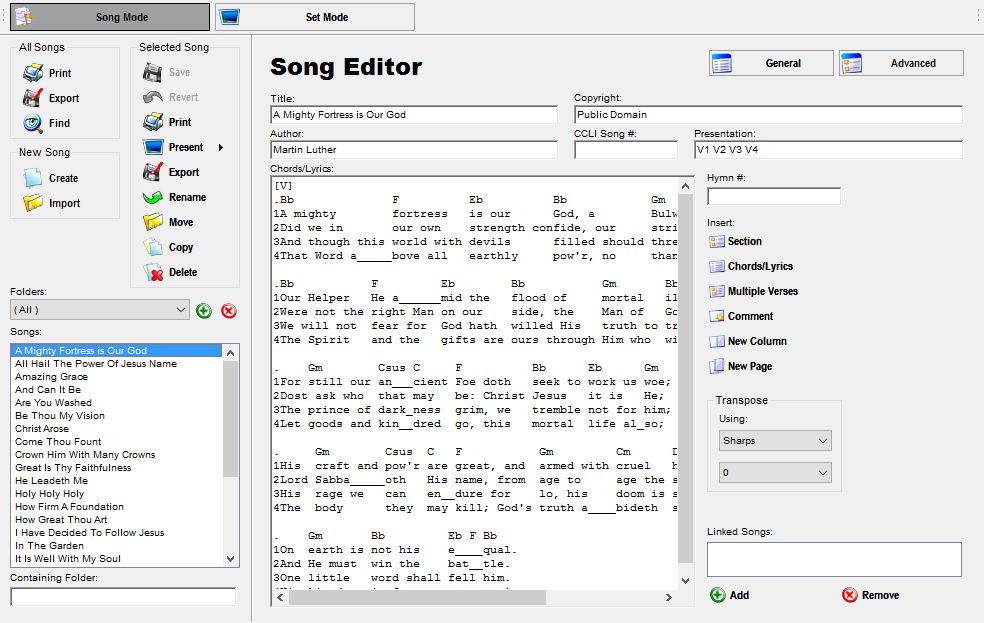Click the Find songs magnifier icon
This screenshot has width=984, height=623.
tap(33, 123)
